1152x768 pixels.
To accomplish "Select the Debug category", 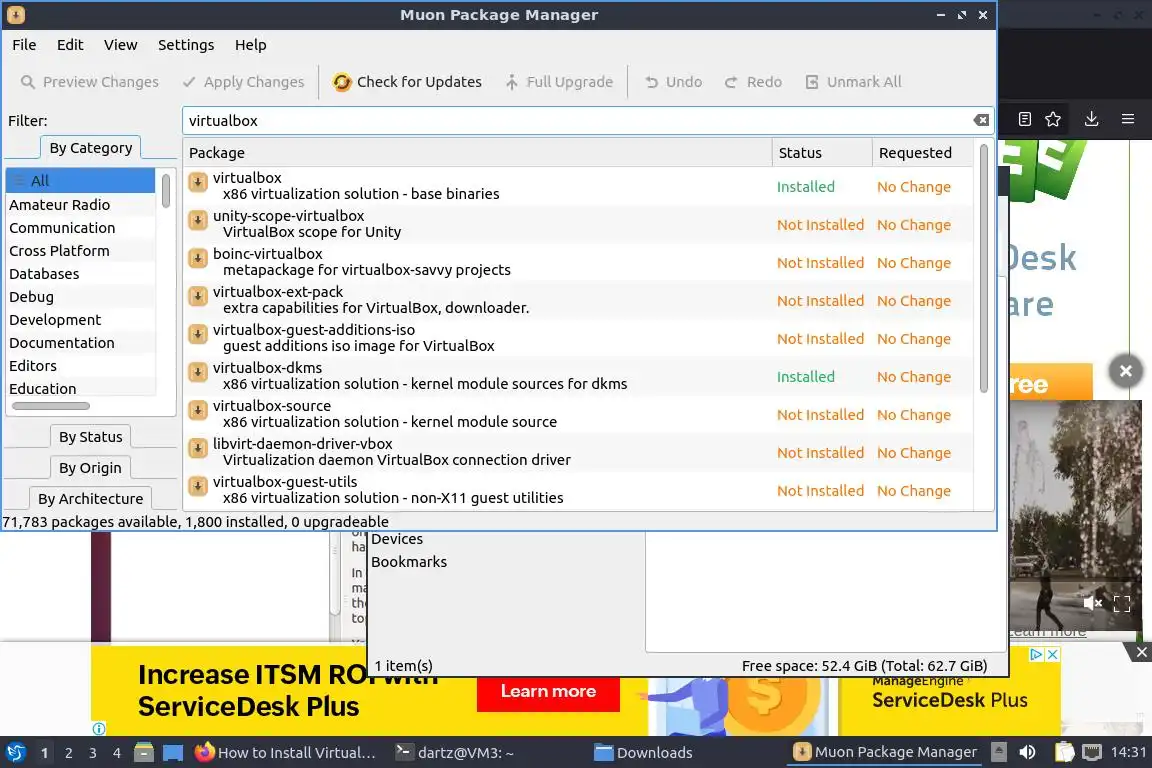I will 81,296.
